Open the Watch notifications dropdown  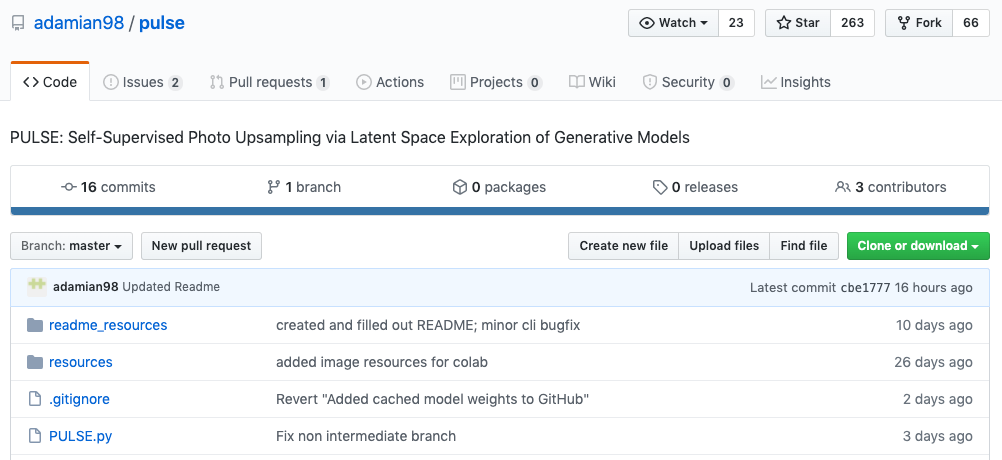673,23
